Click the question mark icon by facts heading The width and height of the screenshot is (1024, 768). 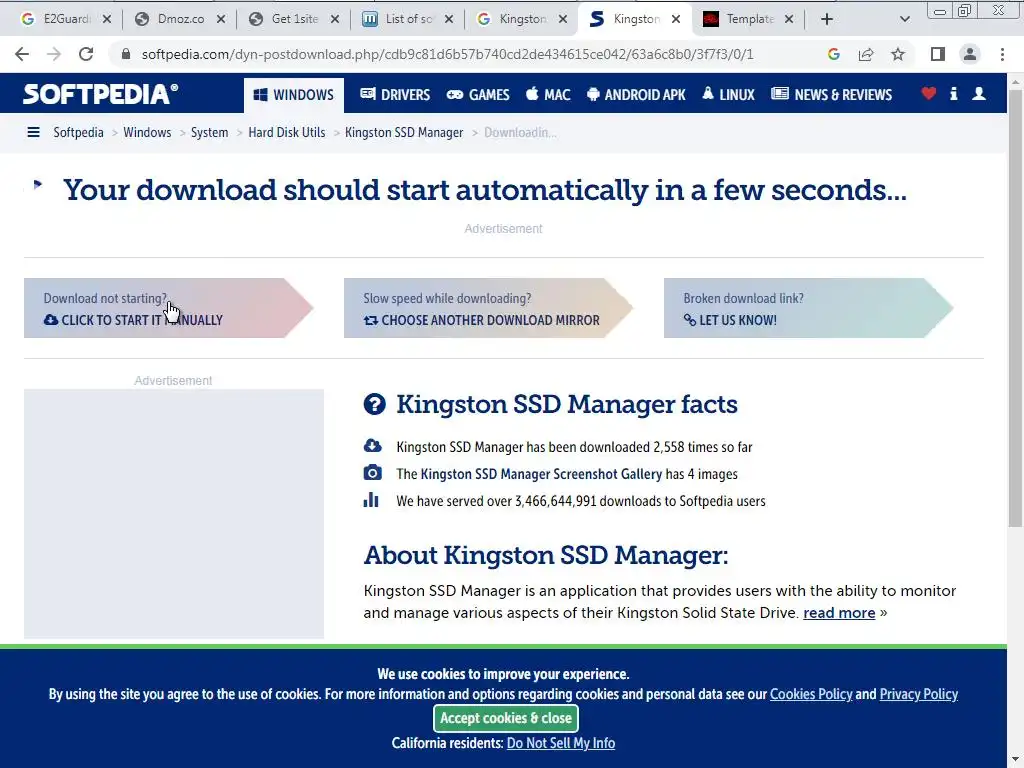click(374, 404)
